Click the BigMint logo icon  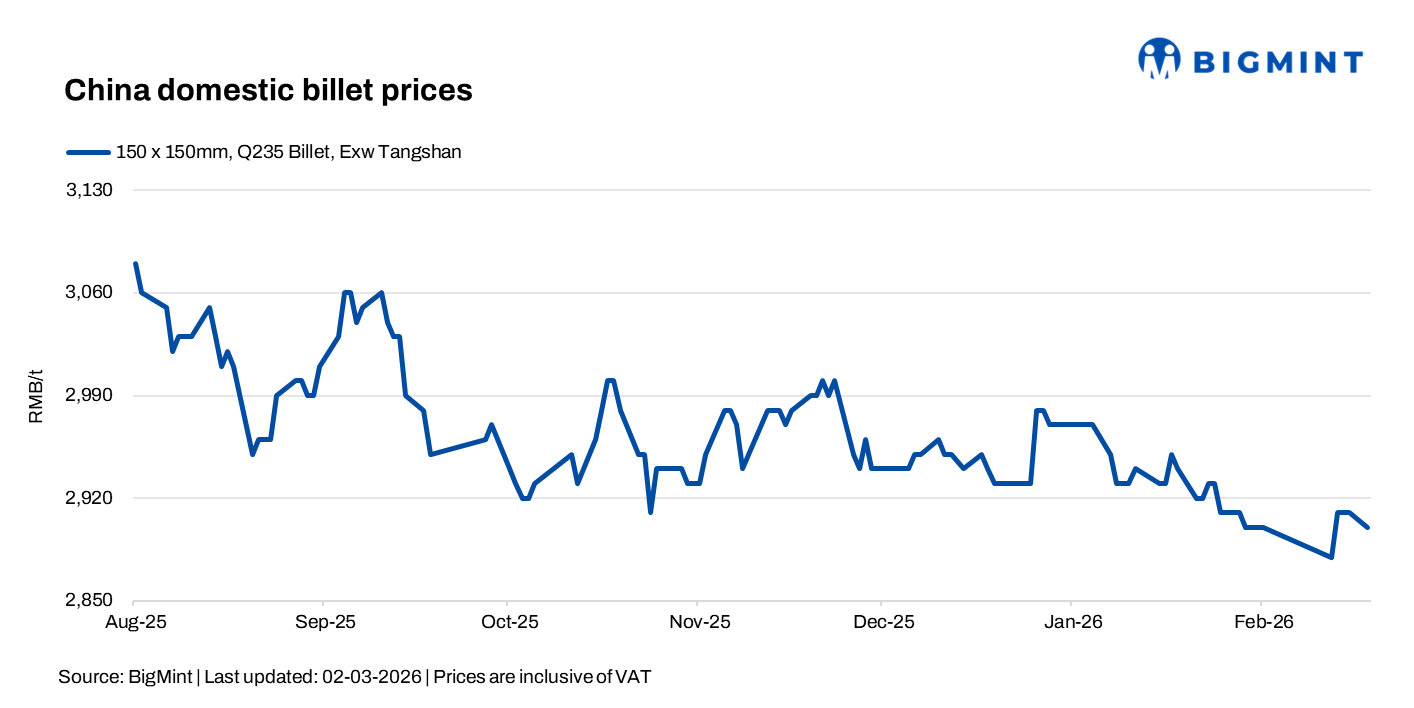pos(1159,59)
